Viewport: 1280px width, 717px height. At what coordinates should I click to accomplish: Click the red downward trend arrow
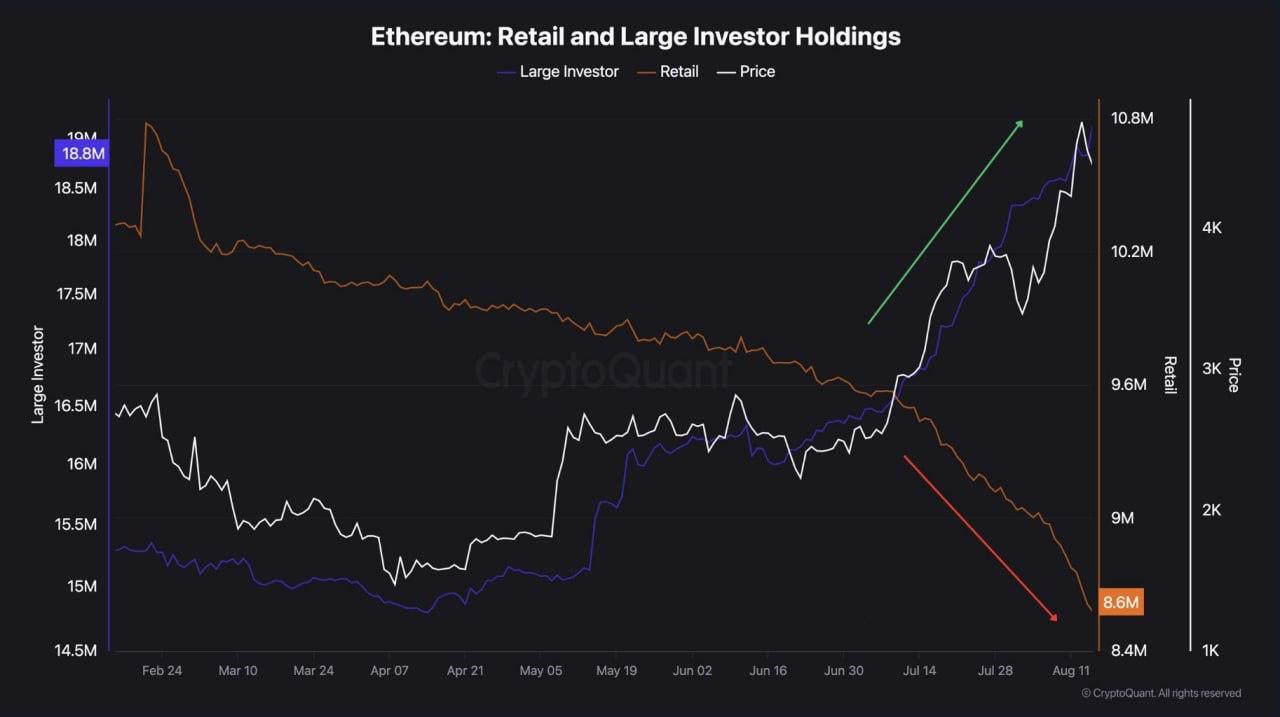click(x=981, y=538)
